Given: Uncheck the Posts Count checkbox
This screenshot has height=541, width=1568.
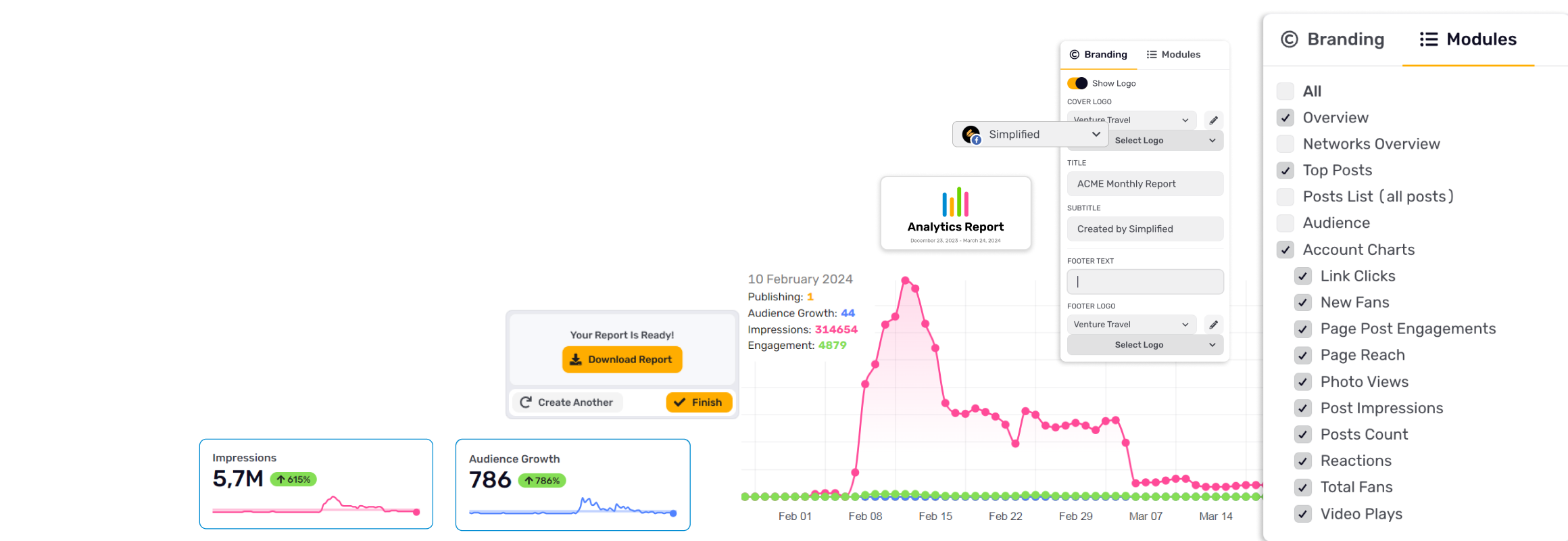Looking at the screenshot, I should (1303, 435).
